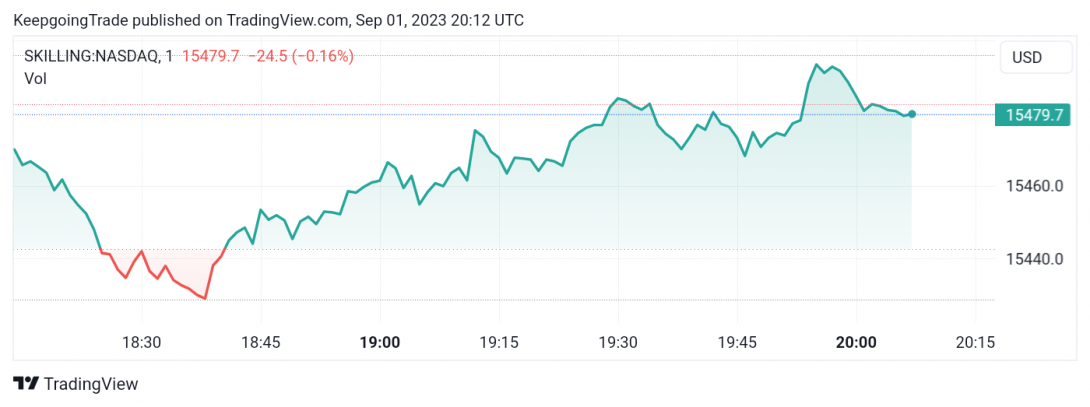Select the 19:30 time axis label
The width and height of the screenshot is (1090, 407).
click(618, 342)
